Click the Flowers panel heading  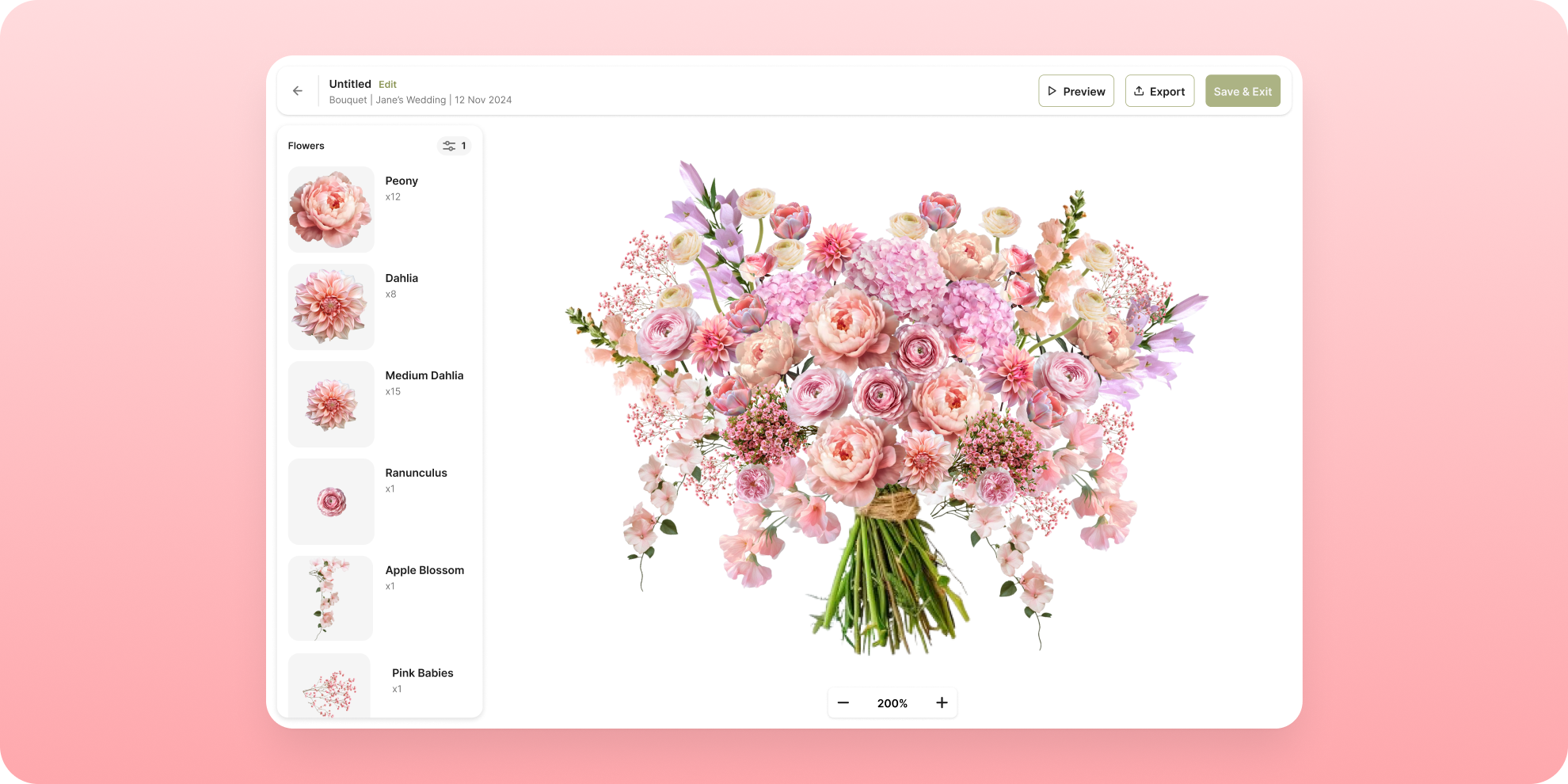[306, 146]
